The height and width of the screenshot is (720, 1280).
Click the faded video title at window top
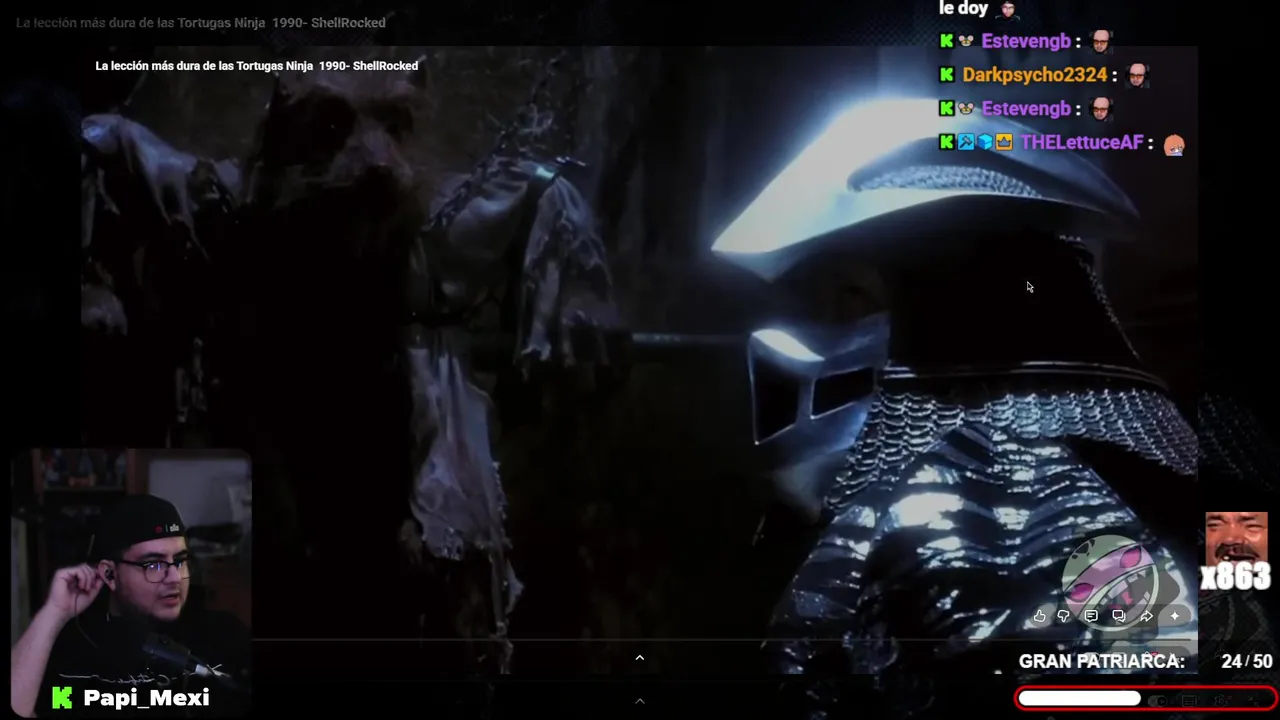(x=201, y=23)
